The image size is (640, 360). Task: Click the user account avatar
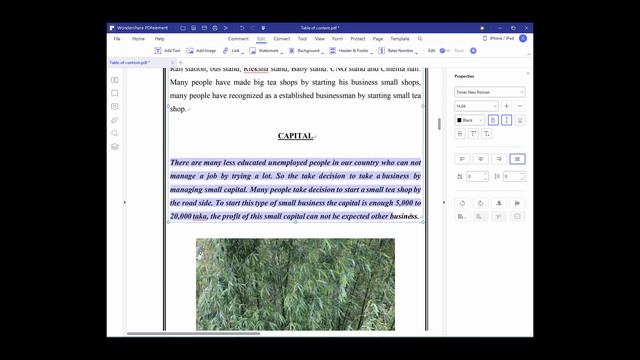coord(523,38)
